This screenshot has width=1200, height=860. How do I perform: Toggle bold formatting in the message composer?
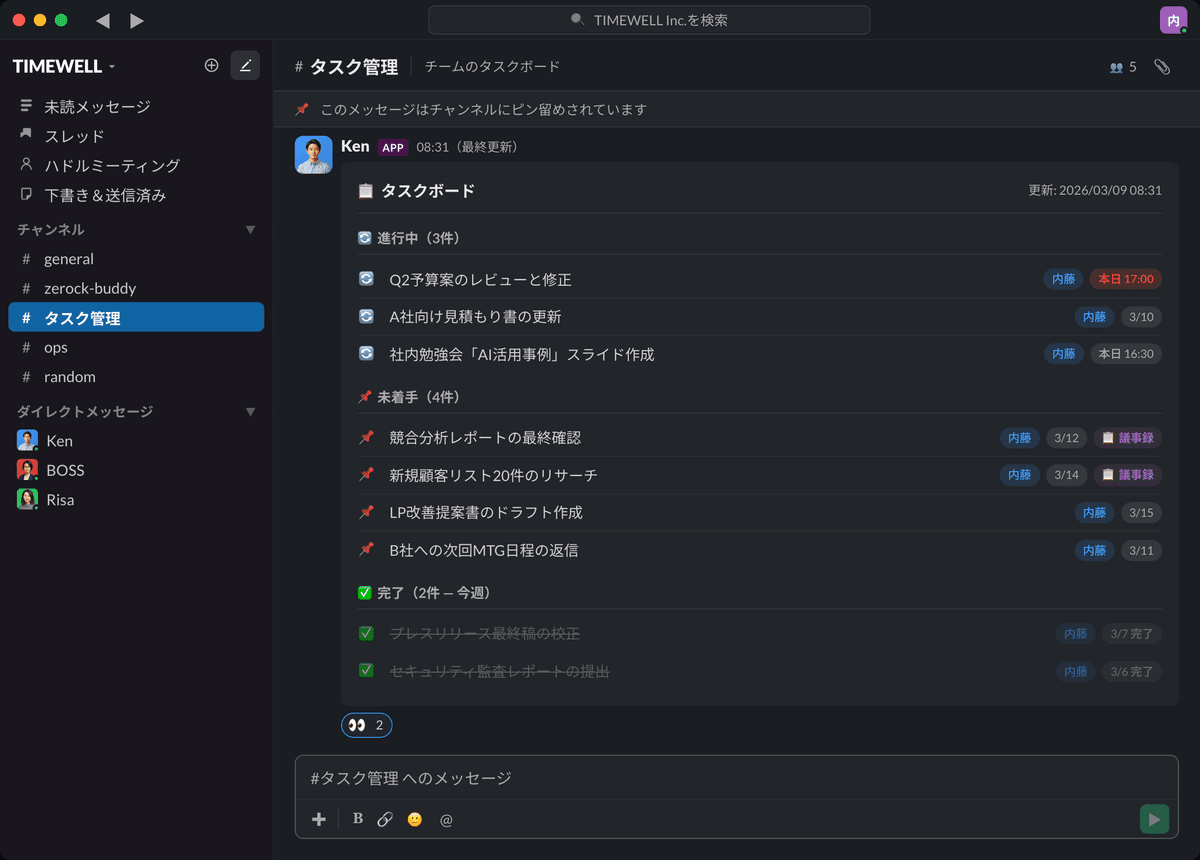357,819
